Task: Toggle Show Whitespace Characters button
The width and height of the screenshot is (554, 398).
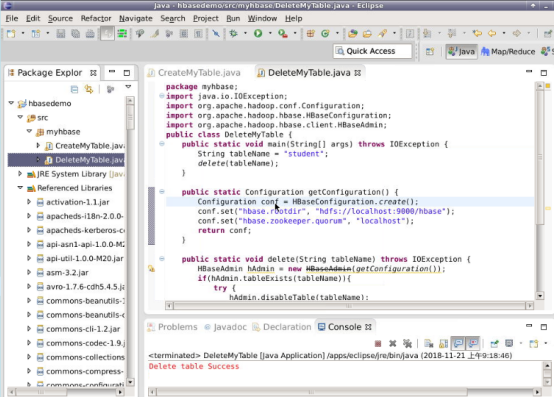Action: coord(199,34)
